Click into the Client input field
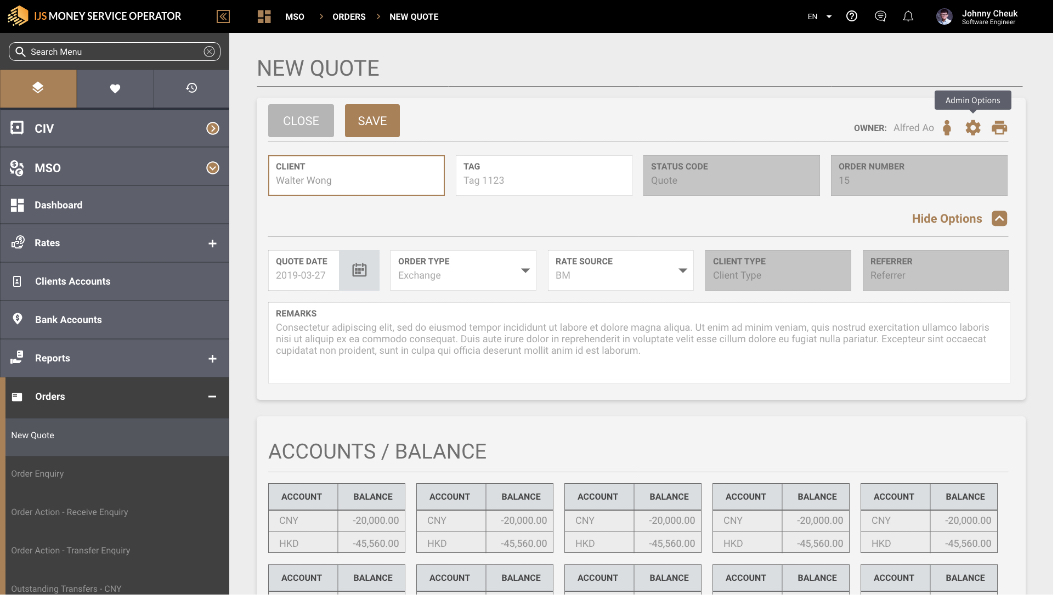Screen dimensions: 1054x595 (356, 181)
